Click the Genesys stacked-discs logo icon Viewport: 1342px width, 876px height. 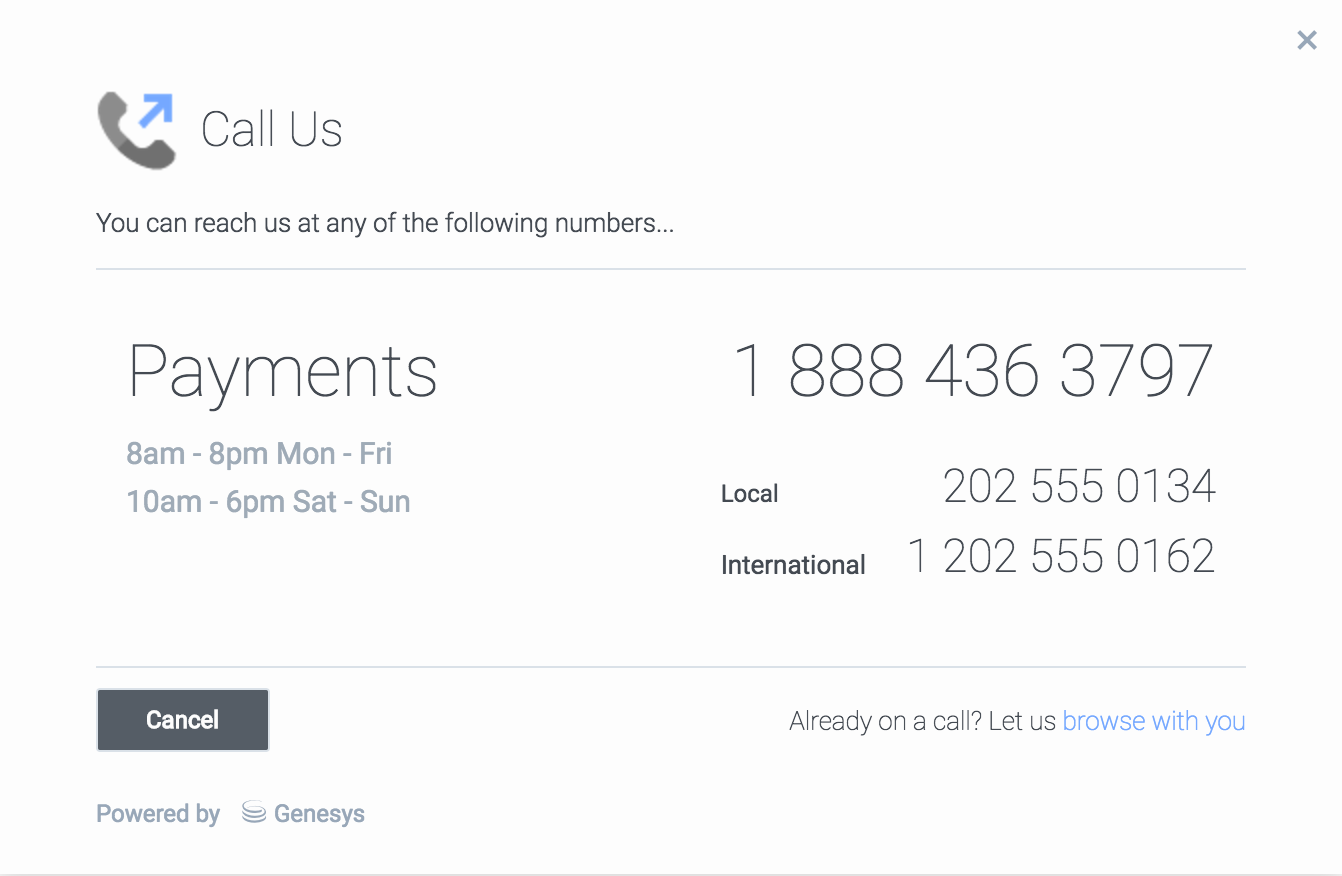tap(254, 813)
